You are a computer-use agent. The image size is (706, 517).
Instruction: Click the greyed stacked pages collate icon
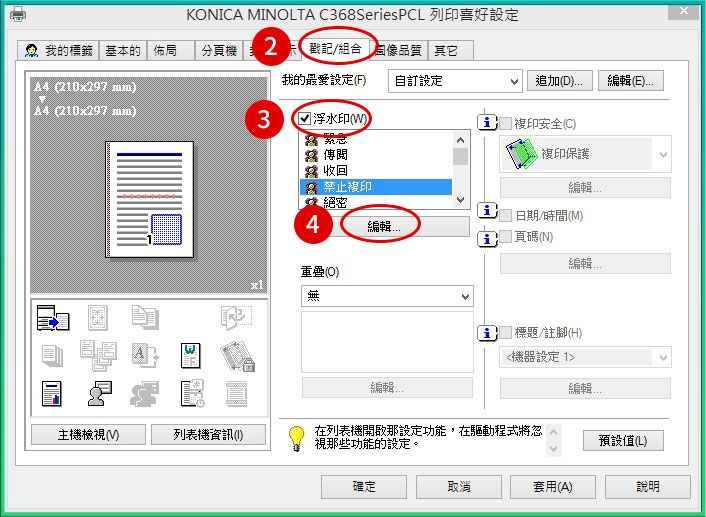(52, 355)
